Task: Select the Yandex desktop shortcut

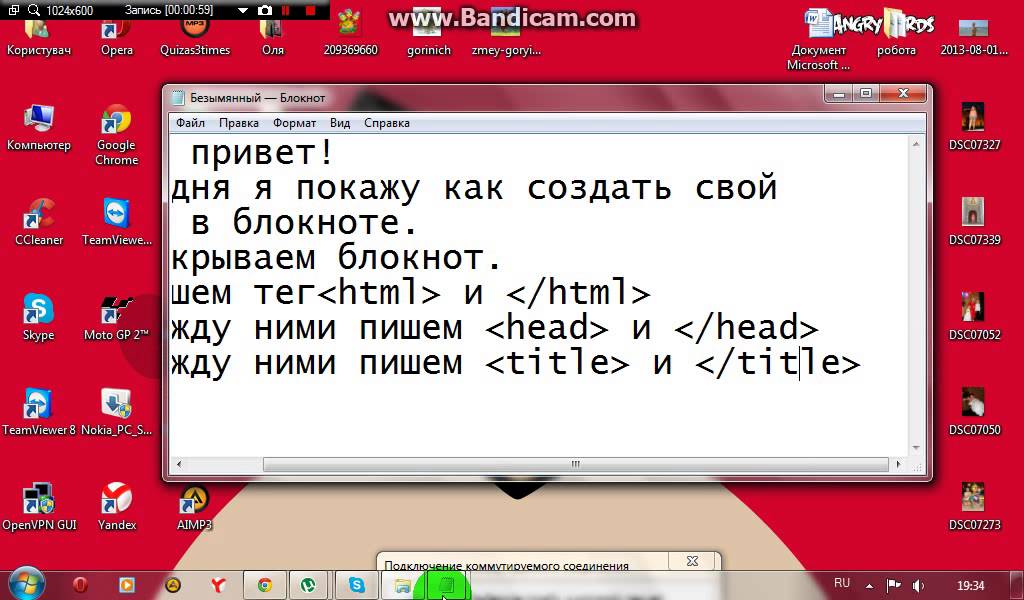Action: coord(116,507)
